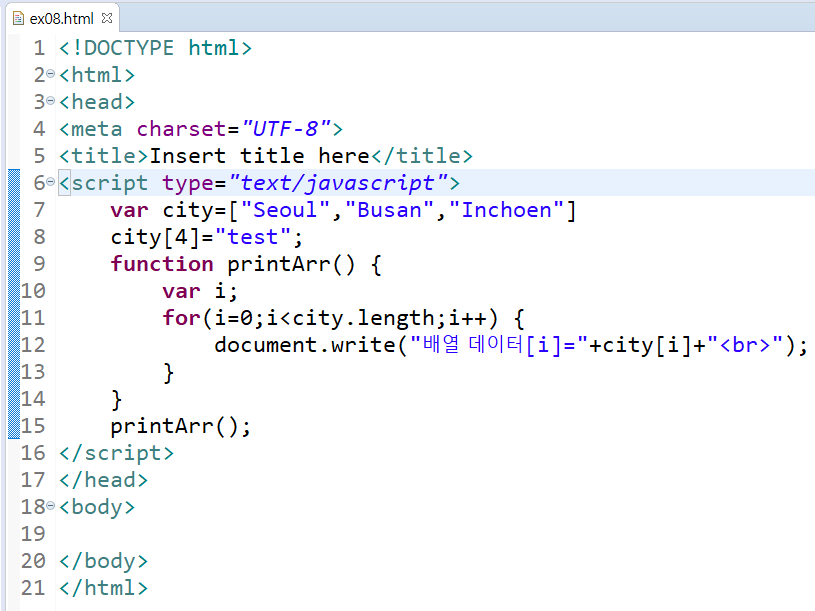The height and width of the screenshot is (611, 815).
Task: Collapse the html tag fold on line 2
Action: pos(50,74)
